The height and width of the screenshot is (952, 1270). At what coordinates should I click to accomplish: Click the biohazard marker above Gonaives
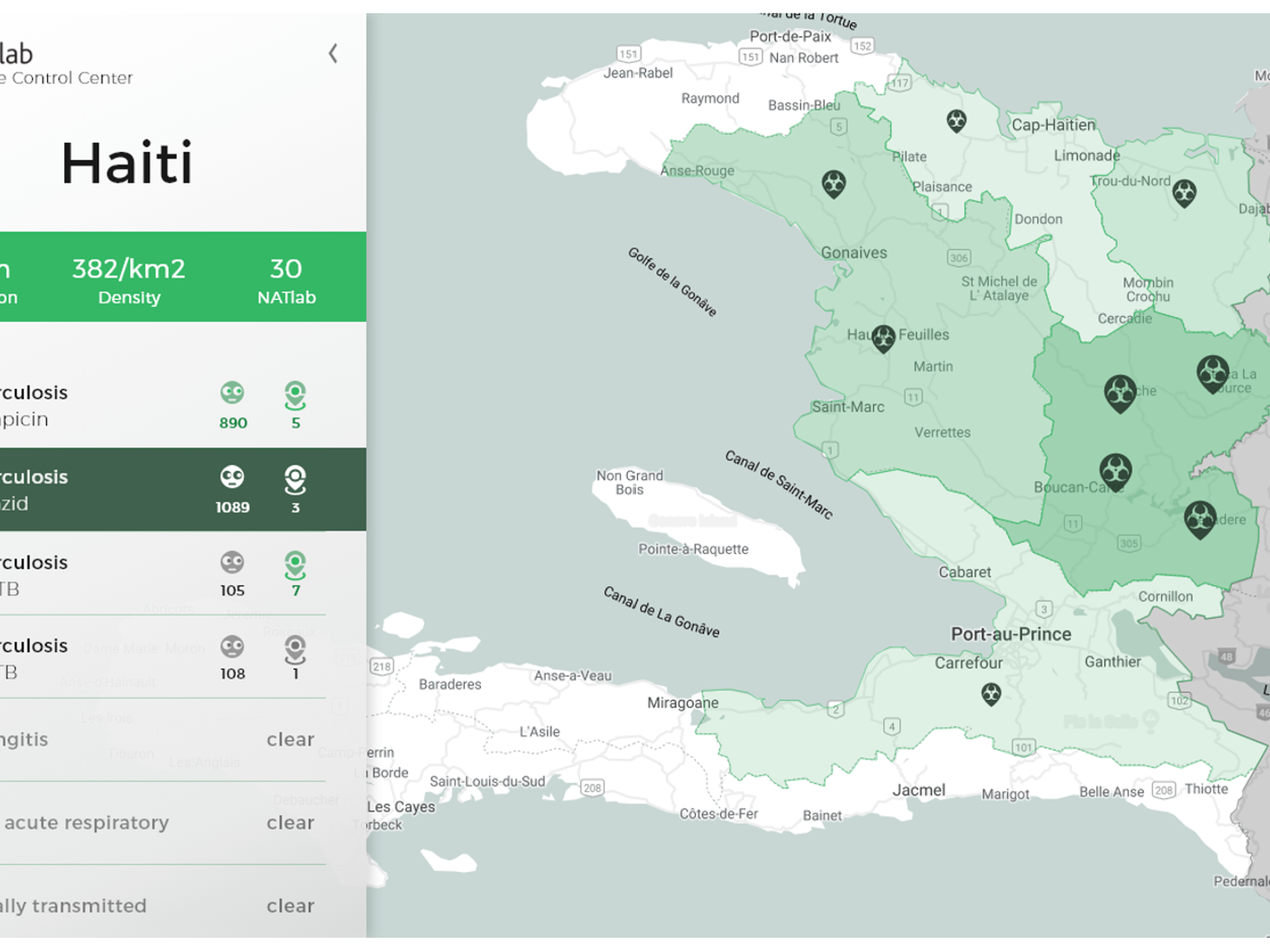click(833, 184)
